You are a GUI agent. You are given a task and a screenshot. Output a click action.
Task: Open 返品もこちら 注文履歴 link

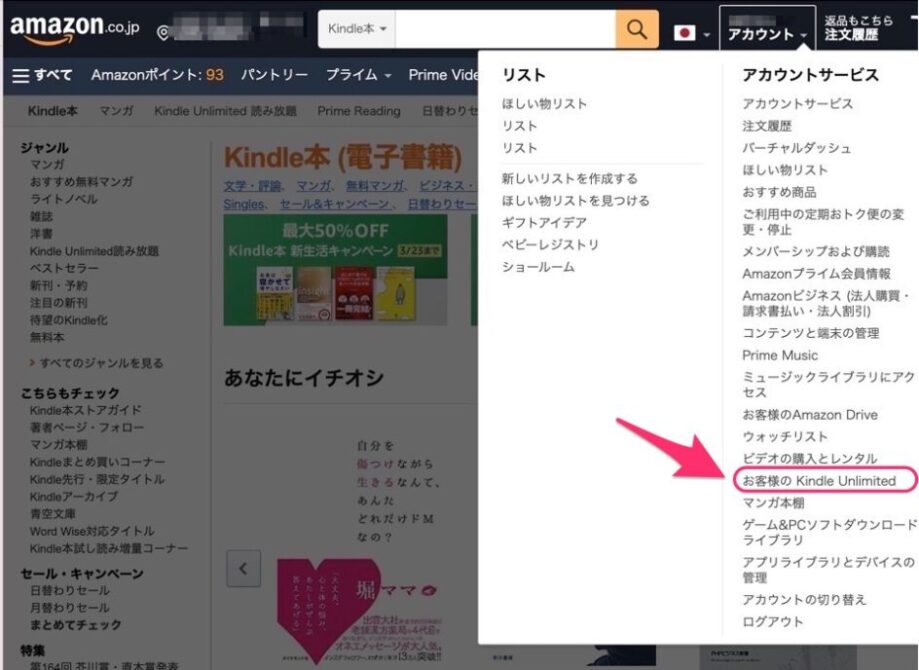click(x=859, y=28)
